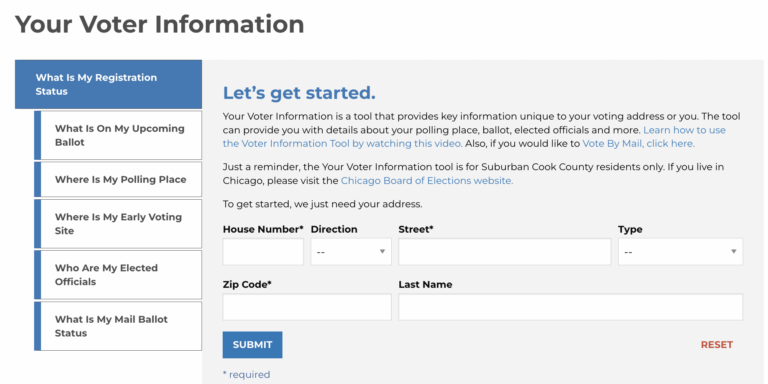Click the SUBMIT button
Viewport: 768px width, 384px height.
(252, 345)
